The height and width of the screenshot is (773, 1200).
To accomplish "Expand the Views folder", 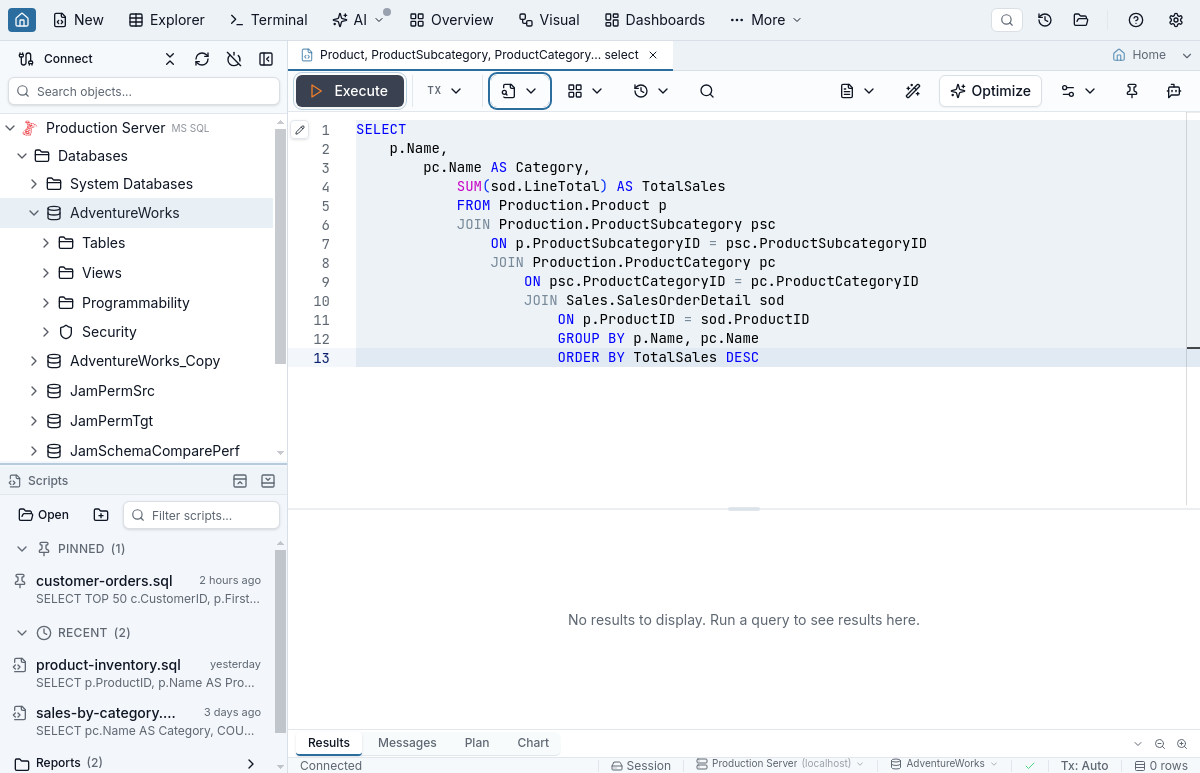I will (x=46, y=273).
